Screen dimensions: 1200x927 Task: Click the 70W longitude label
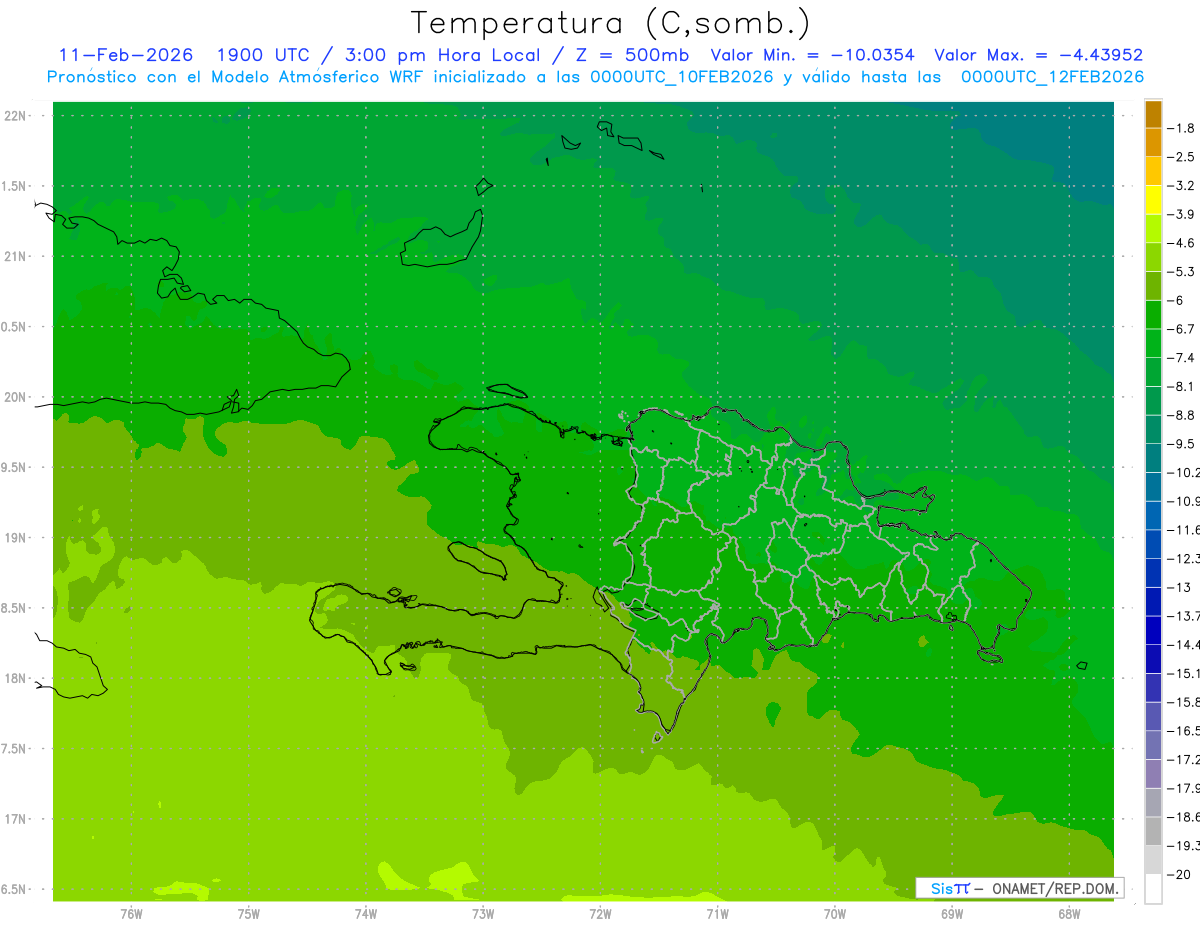[835, 914]
